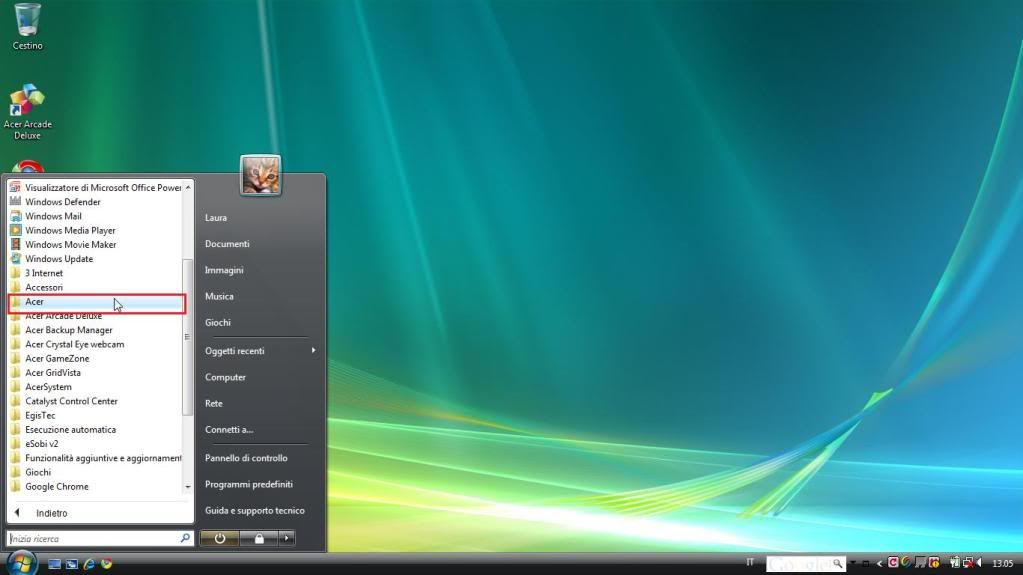Open Documenti from the Start menu
This screenshot has width=1023, height=575.
227,244
